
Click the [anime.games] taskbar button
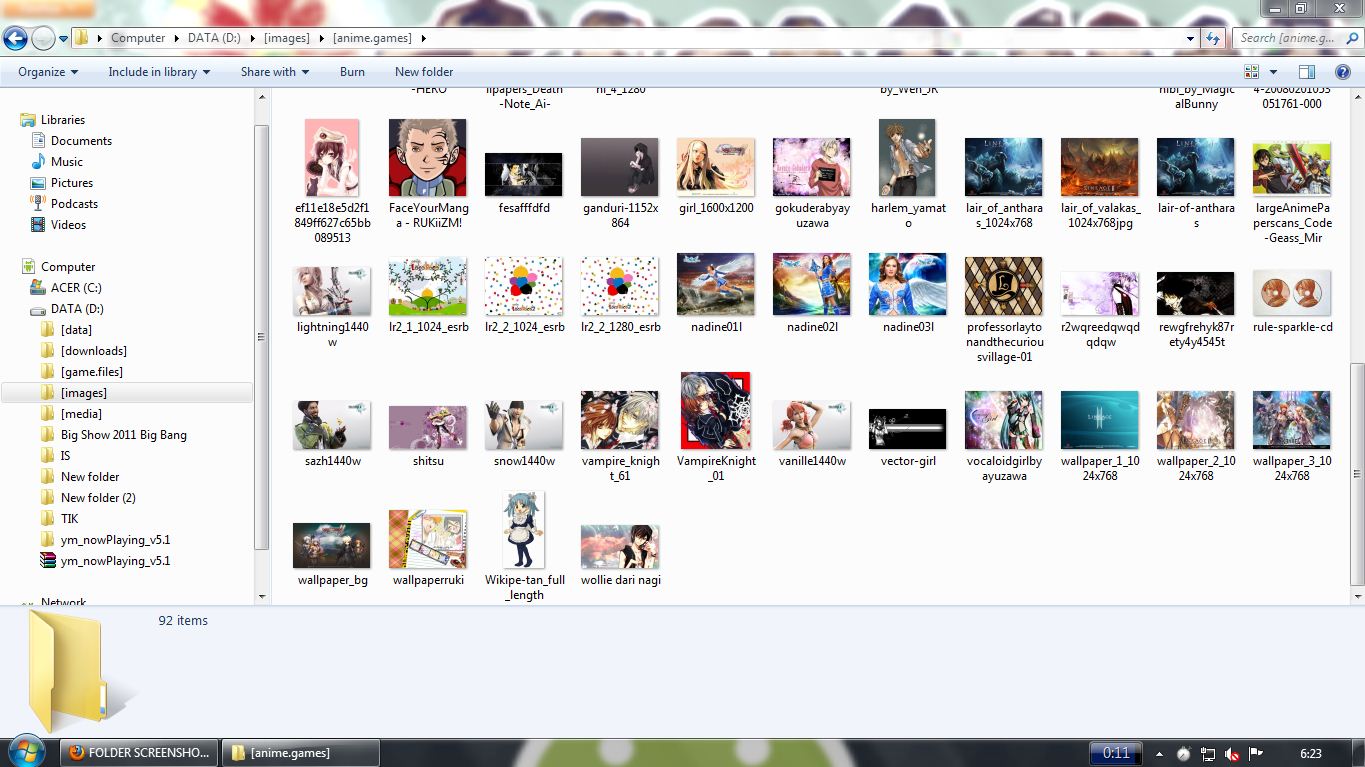(x=301, y=752)
